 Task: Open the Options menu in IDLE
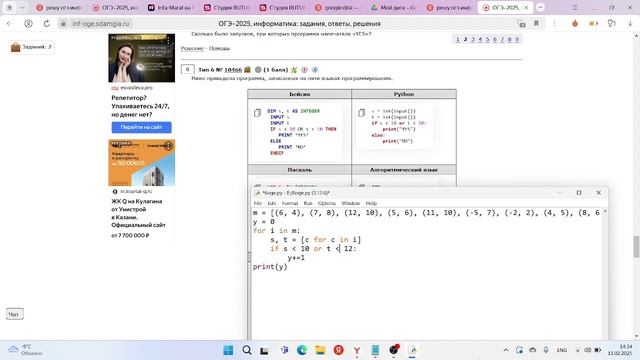click(x=327, y=203)
